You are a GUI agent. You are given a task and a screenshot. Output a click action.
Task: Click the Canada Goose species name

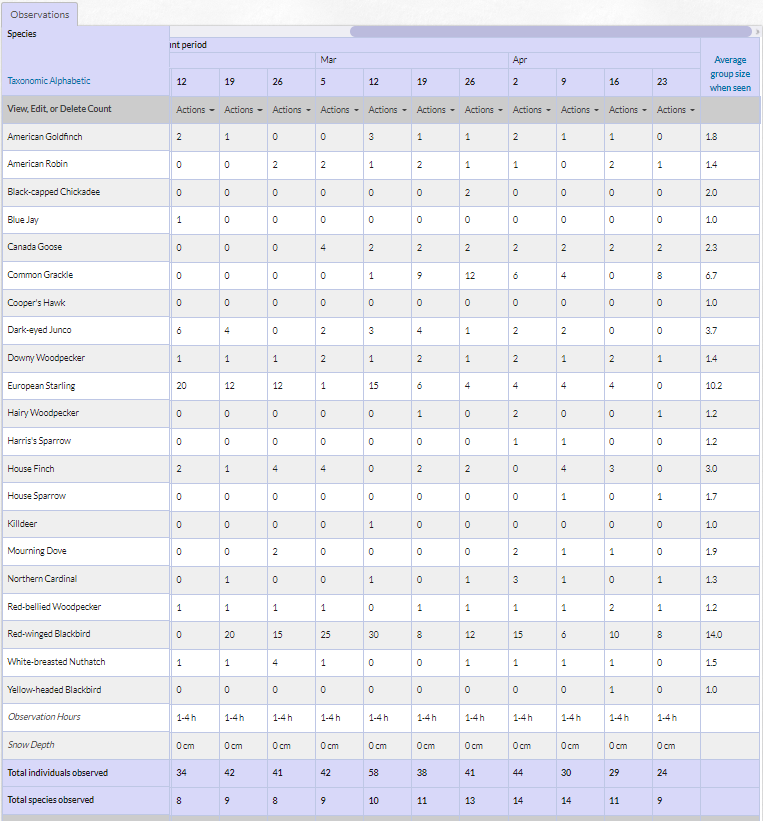point(35,247)
